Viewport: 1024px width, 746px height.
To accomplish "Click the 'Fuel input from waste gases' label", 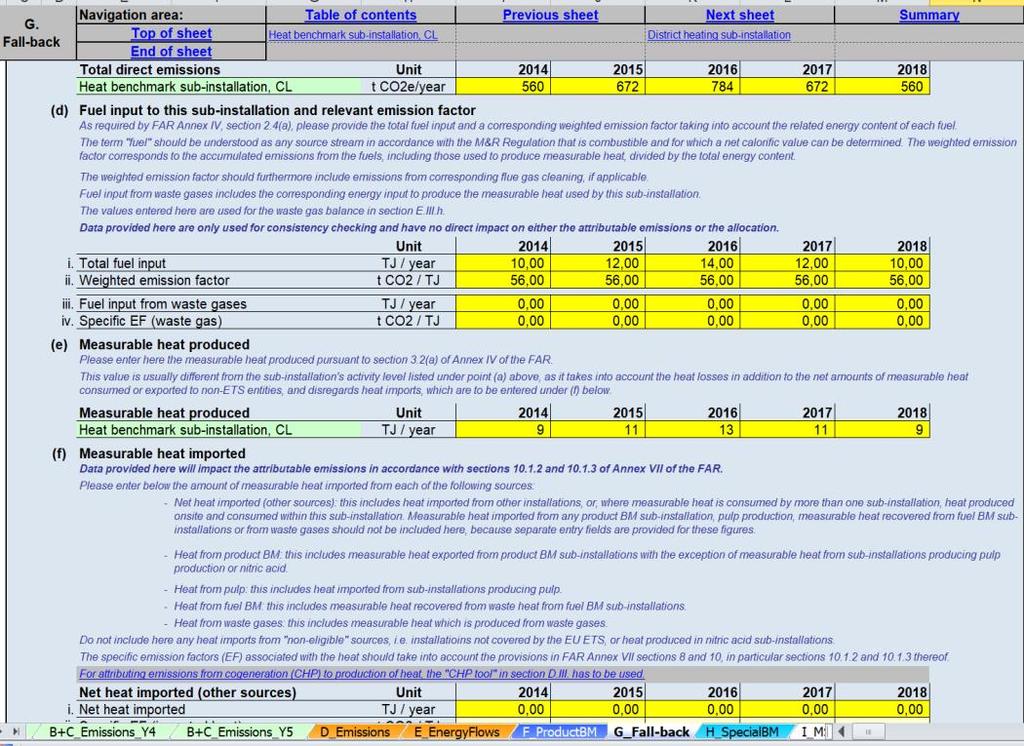I will (x=163, y=304).
